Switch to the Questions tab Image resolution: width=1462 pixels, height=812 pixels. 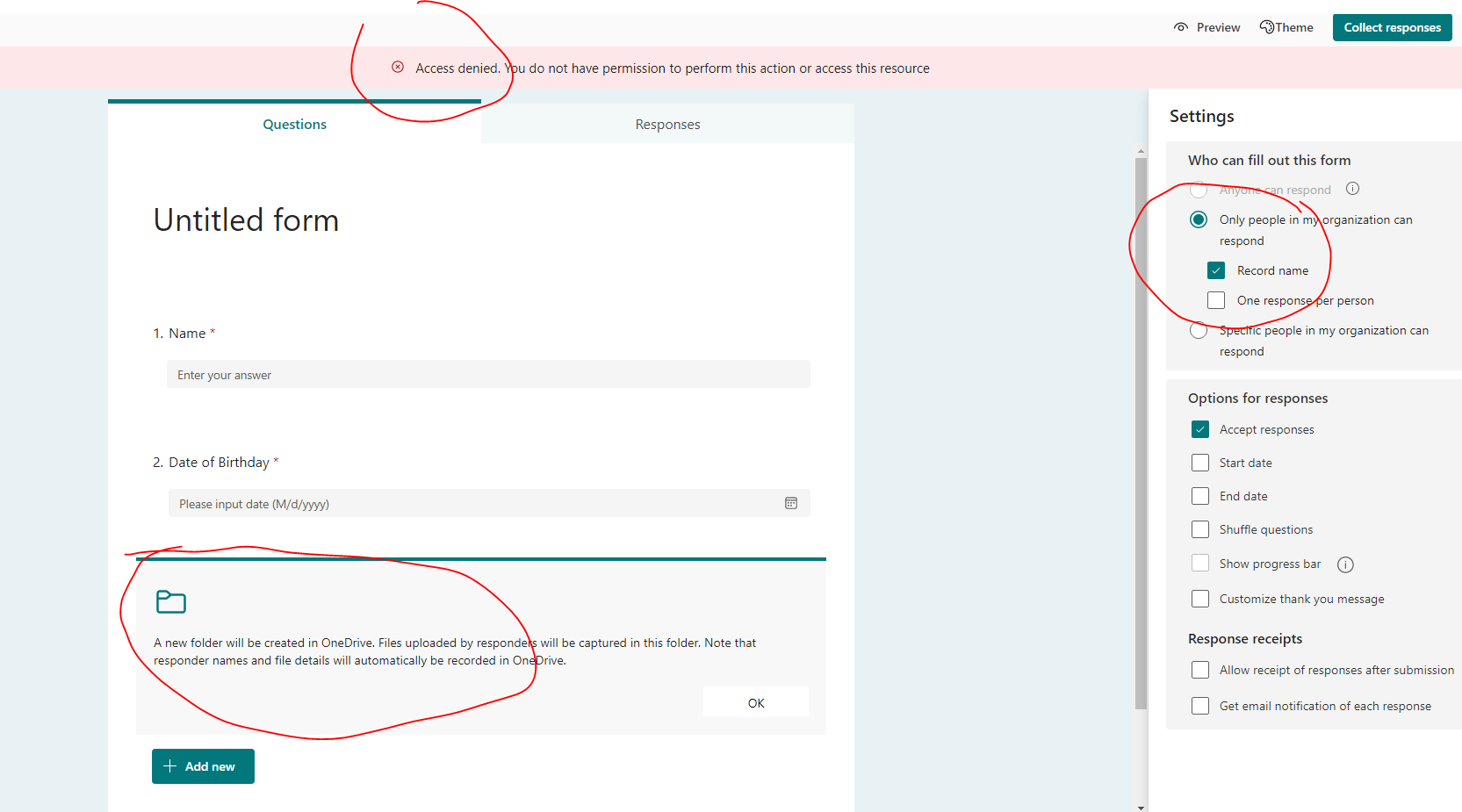(x=294, y=124)
